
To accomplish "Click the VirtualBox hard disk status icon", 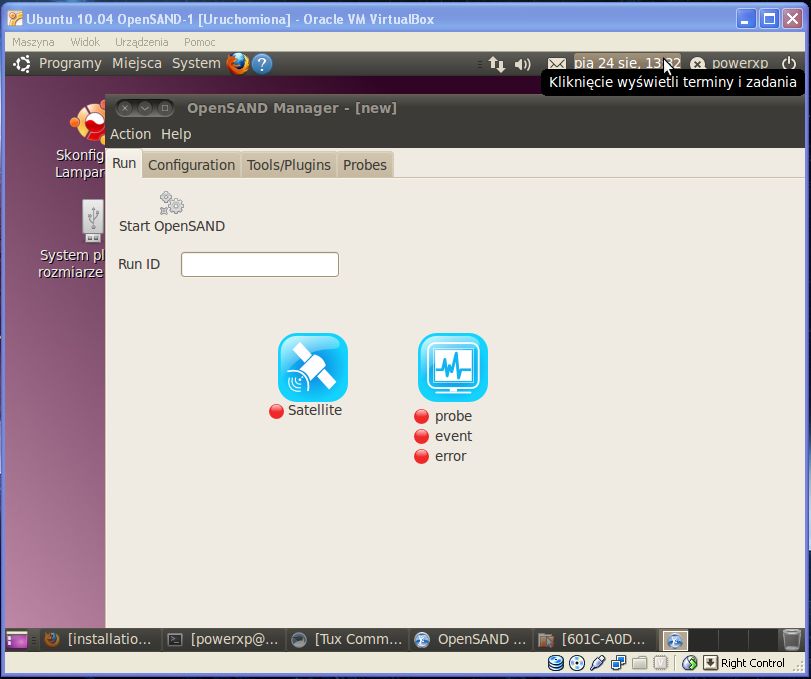I will click(x=555, y=663).
